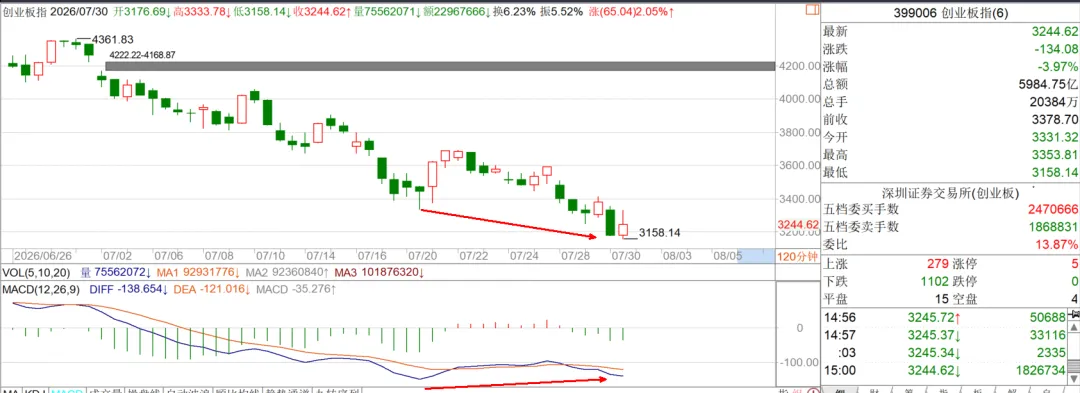Click the orange panel layout icon above price axis
This screenshot has height=393, width=1080.
(x=812, y=10)
